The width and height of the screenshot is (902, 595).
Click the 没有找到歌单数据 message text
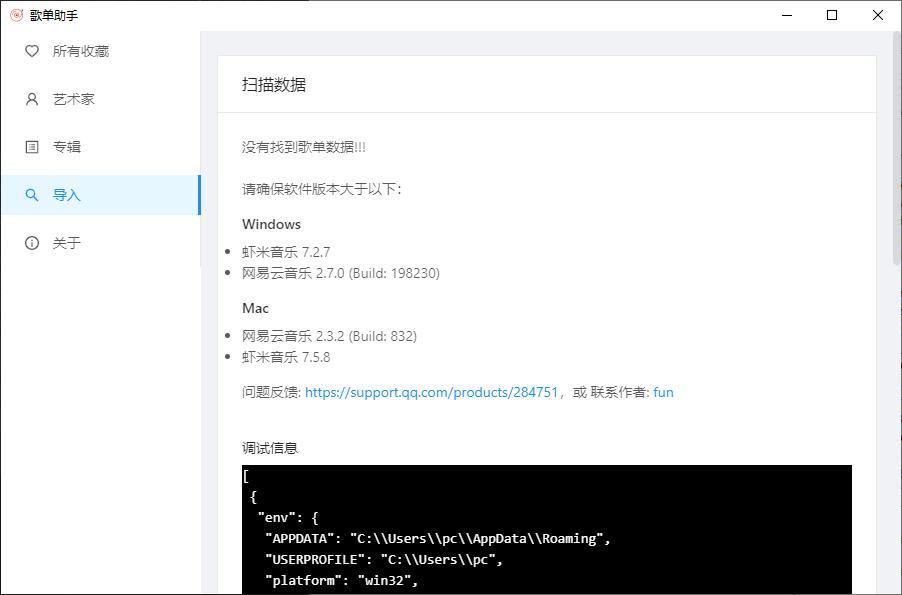tap(304, 147)
